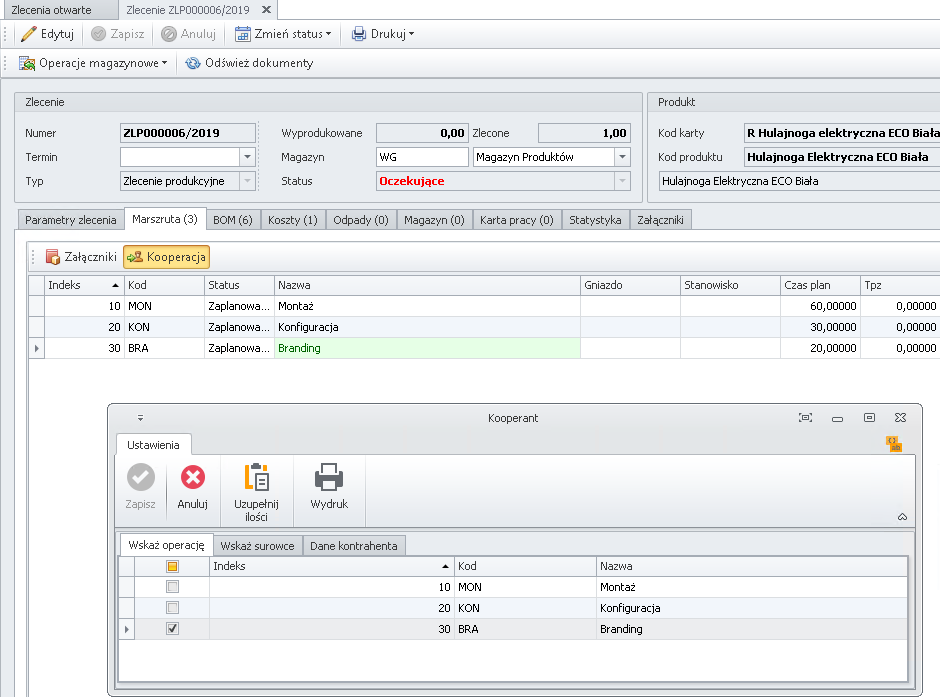Click the Anuluj toolbar icon
The image size is (940, 697).
169,34
